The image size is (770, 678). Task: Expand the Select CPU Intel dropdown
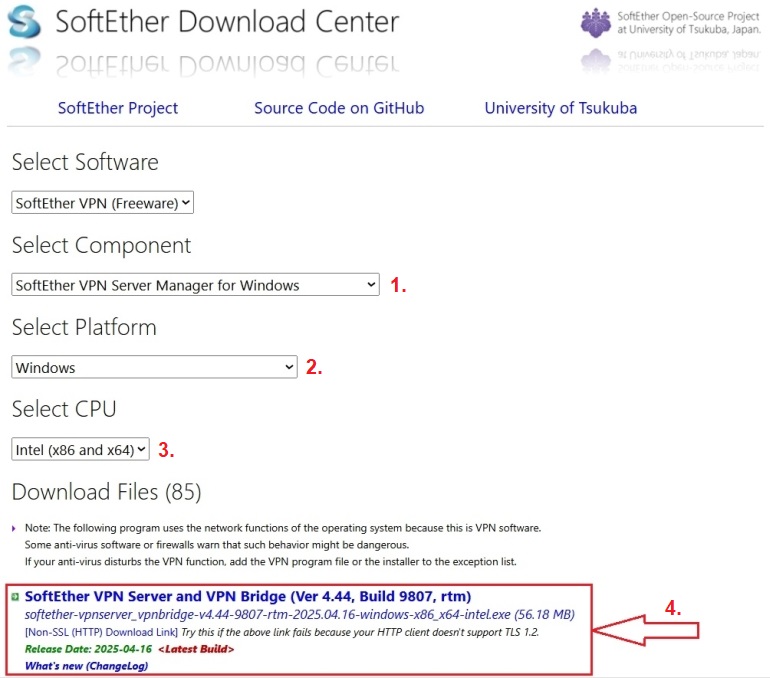81,450
